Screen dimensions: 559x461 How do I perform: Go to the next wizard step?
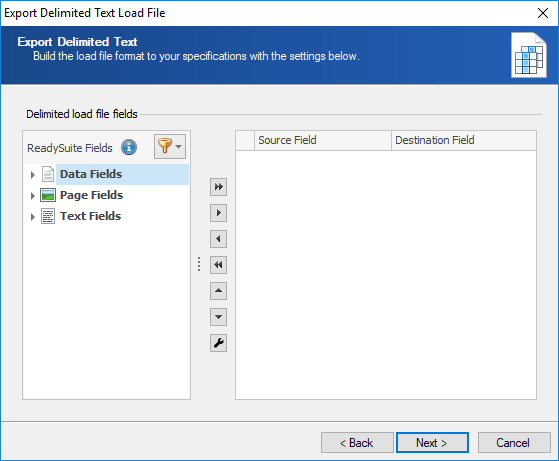click(432, 443)
